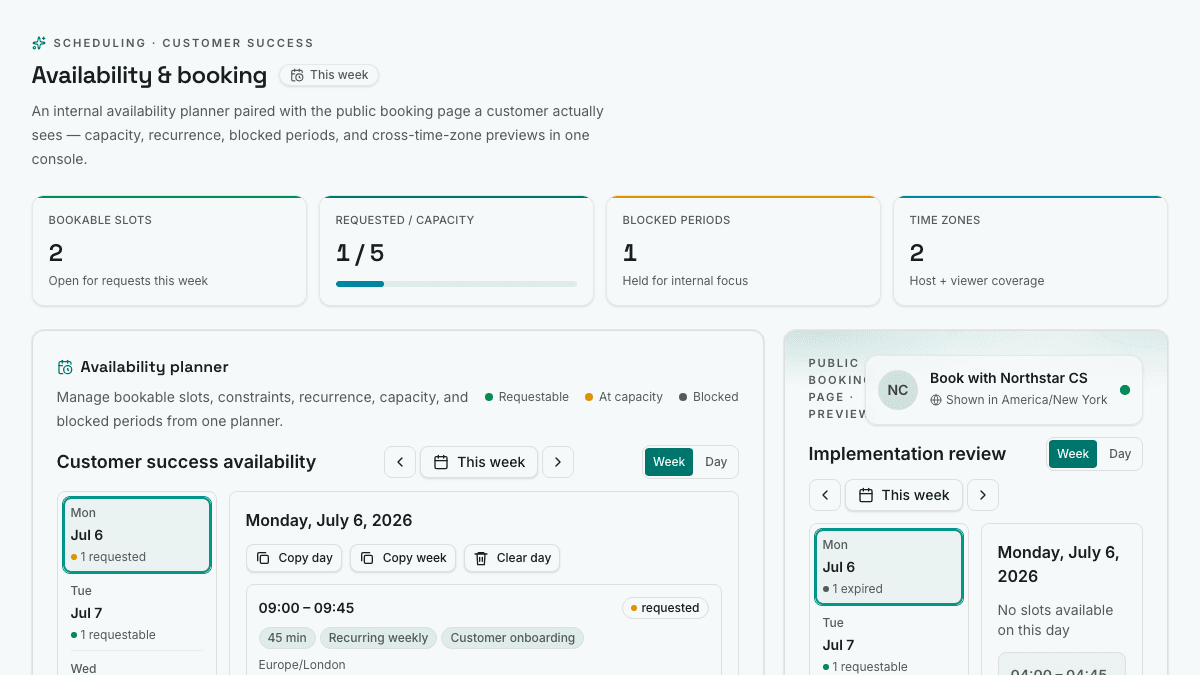Select Mon Jul 6 in the booking preview
Viewport: 1200px width, 675px height.
[889, 567]
